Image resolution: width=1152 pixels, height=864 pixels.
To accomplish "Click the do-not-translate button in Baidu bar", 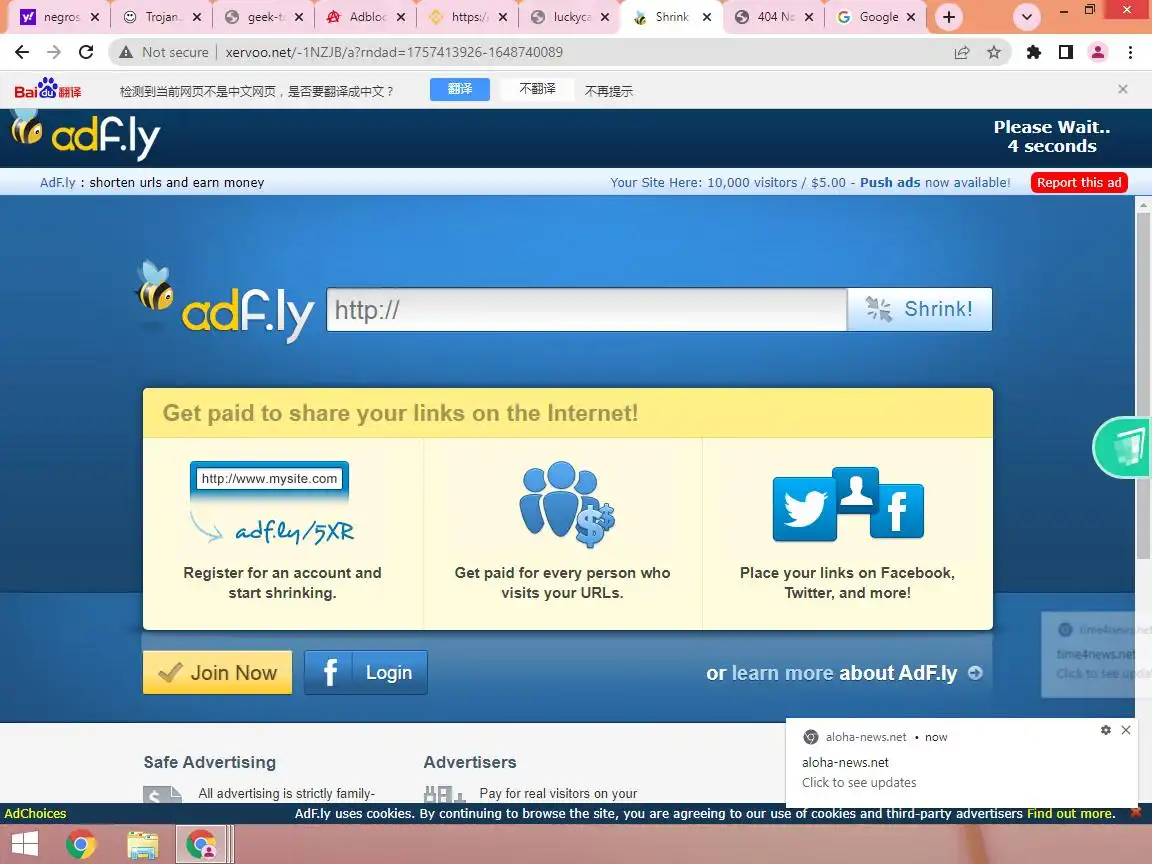I will (537, 89).
